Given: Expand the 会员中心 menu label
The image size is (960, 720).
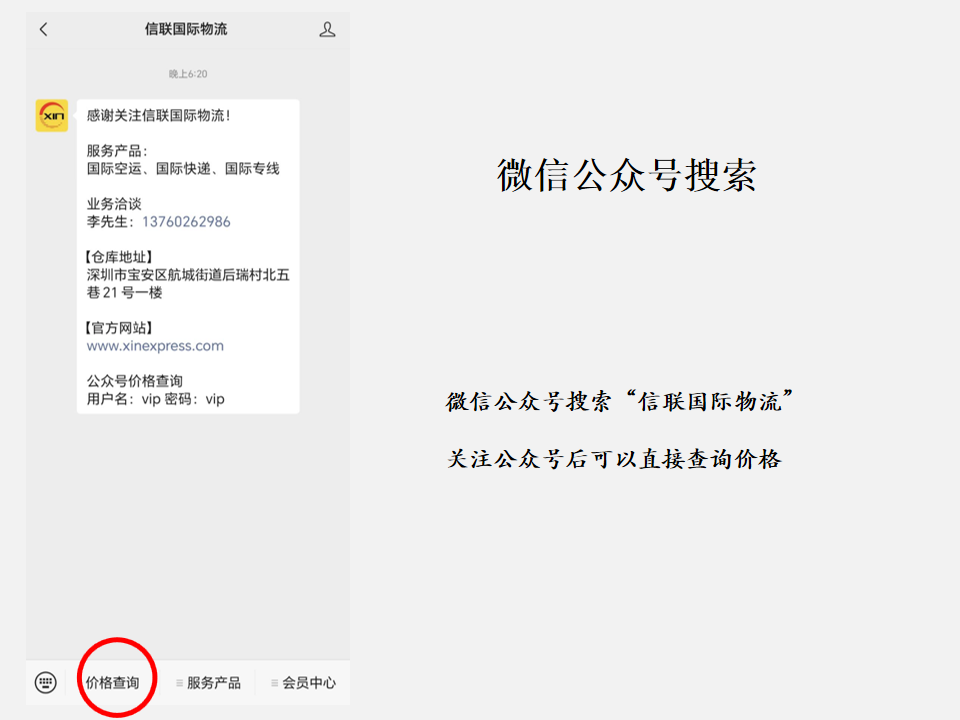Looking at the screenshot, I should 309,683.
